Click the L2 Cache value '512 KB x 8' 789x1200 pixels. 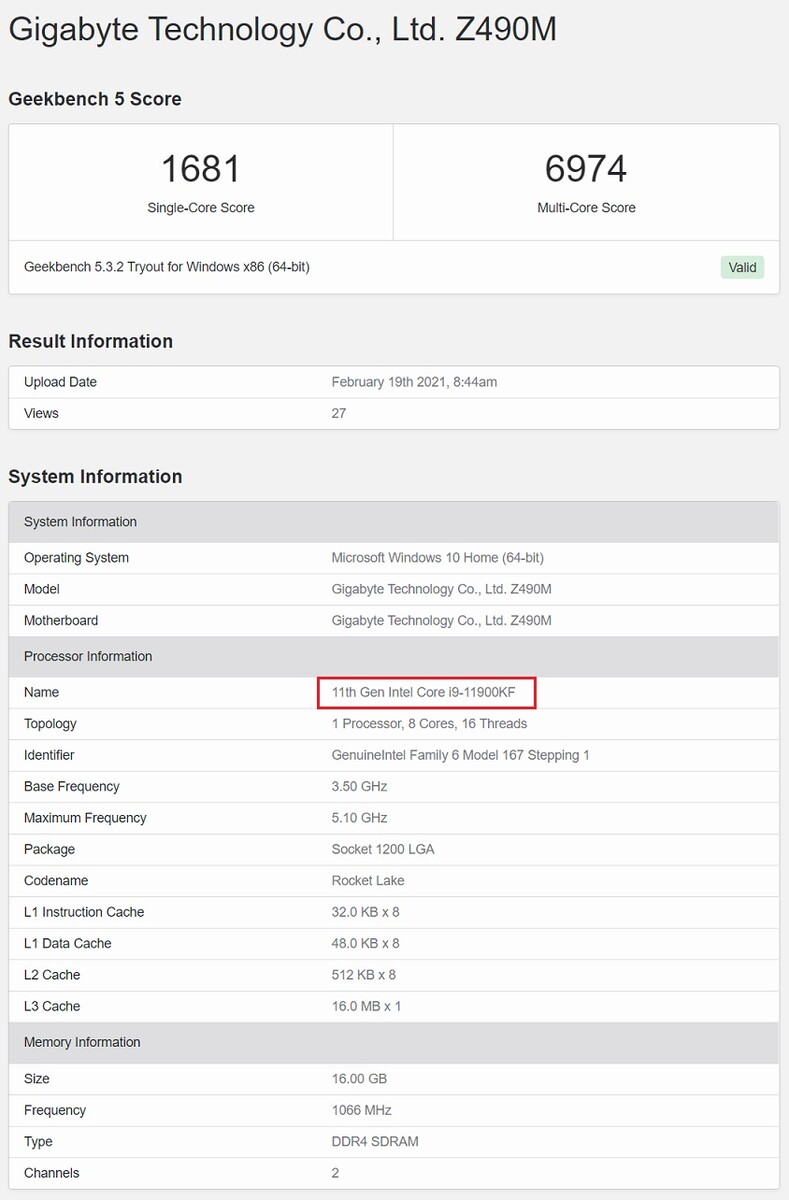[x=364, y=975]
